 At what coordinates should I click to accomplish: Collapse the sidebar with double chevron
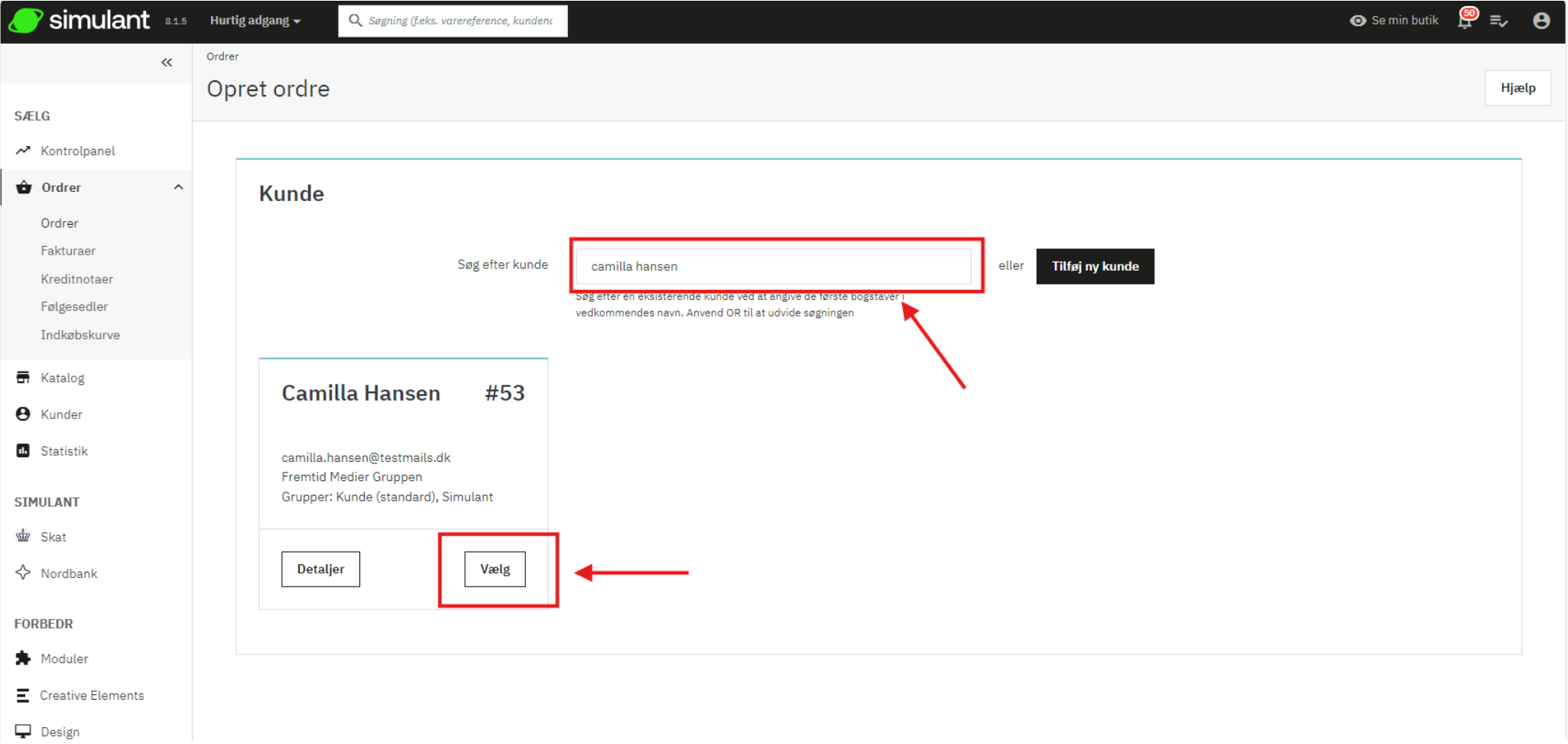coord(167,63)
